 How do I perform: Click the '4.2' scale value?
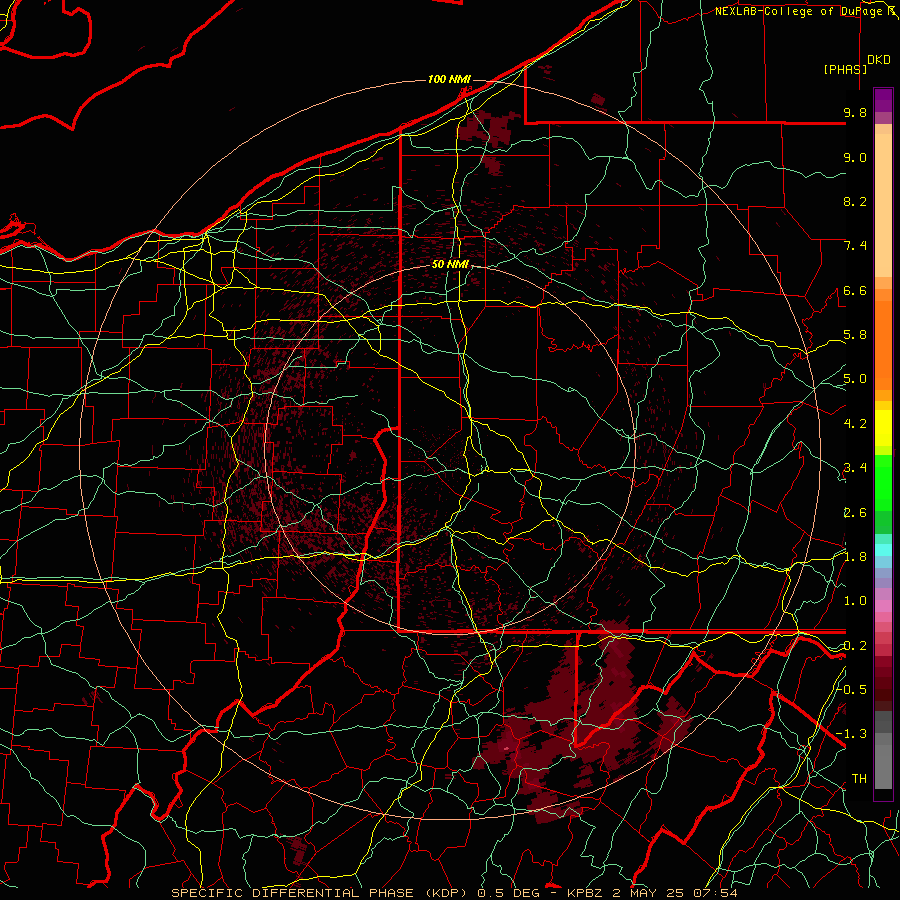[x=855, y=424]
